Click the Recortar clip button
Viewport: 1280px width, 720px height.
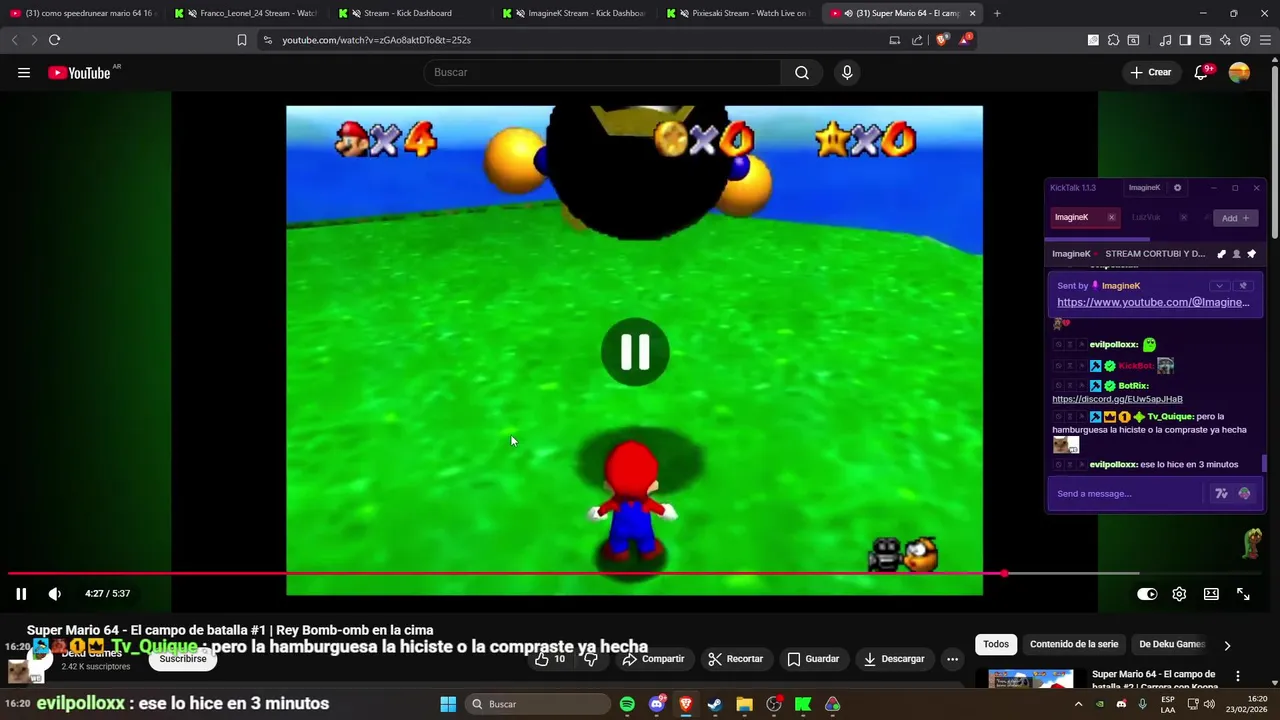click(735, 659)
